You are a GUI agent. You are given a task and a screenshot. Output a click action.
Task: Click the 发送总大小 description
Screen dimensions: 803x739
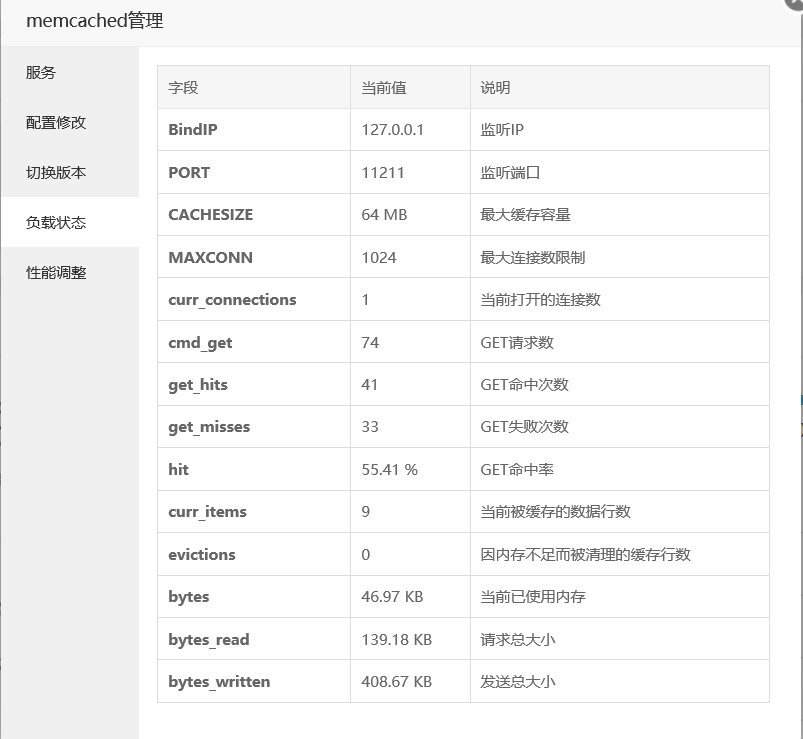[x=518, y=682]
